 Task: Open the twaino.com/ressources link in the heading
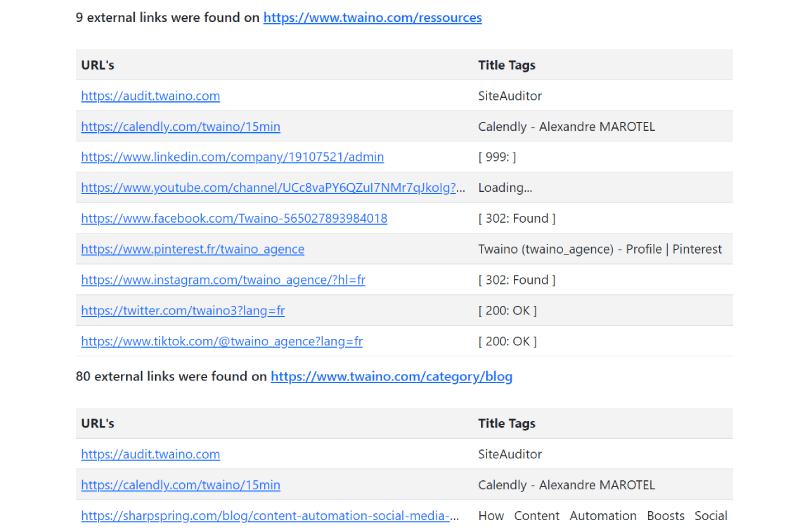(x=372, y=18)
